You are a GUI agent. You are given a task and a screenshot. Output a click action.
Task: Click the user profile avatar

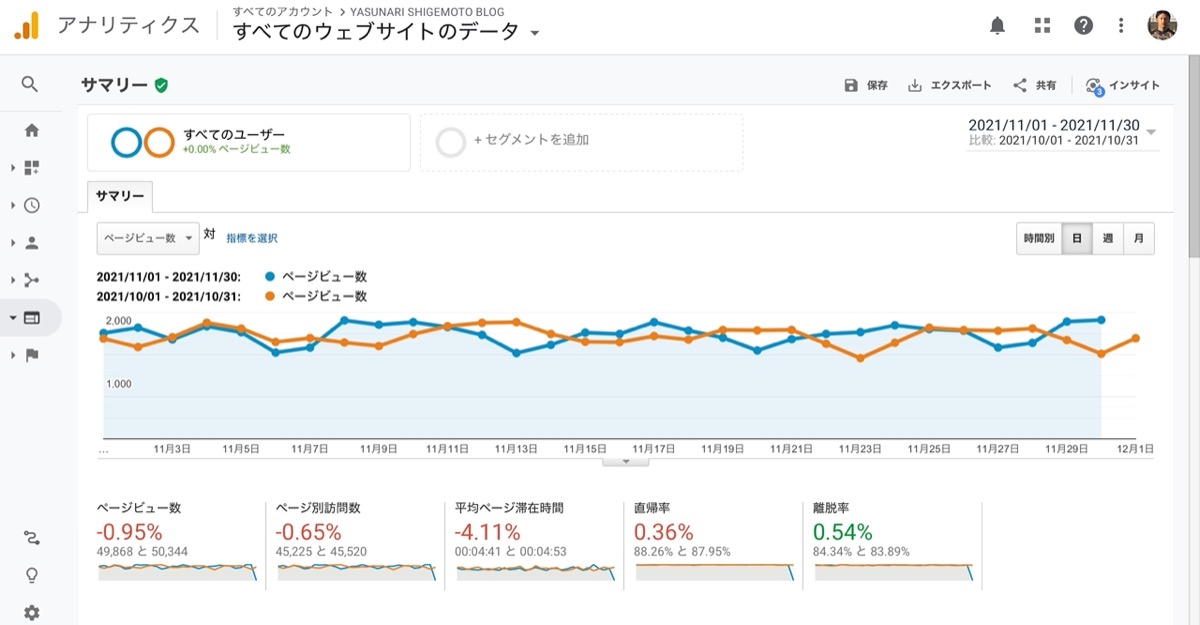click(x=1162, y=26)
